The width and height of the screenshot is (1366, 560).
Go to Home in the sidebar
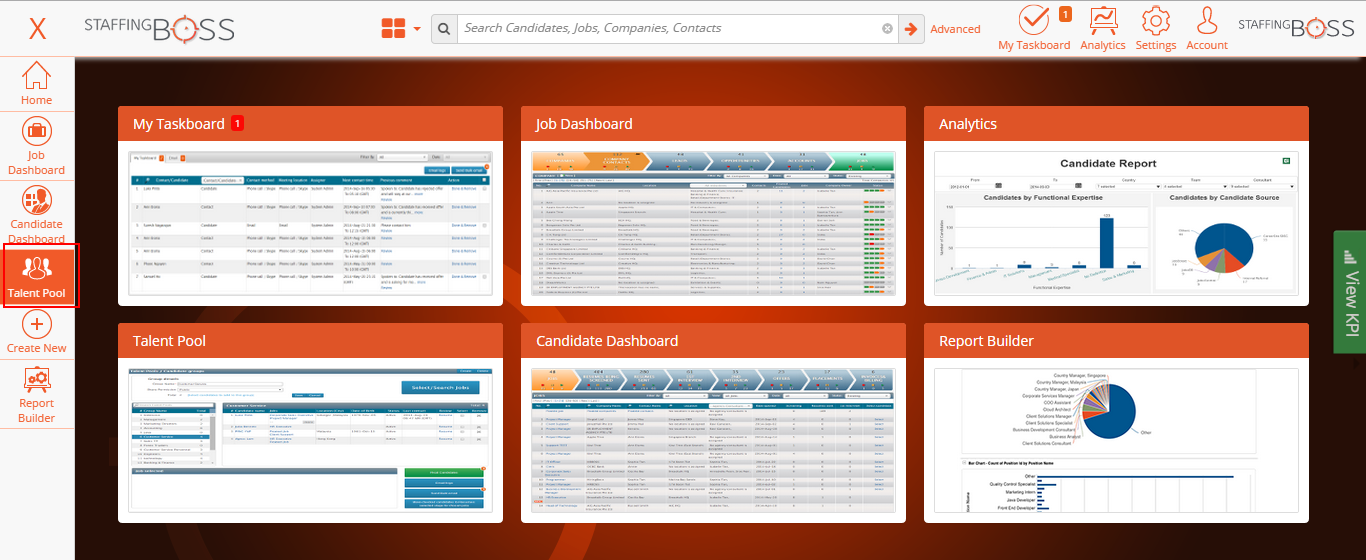click(x=37, y=83)
